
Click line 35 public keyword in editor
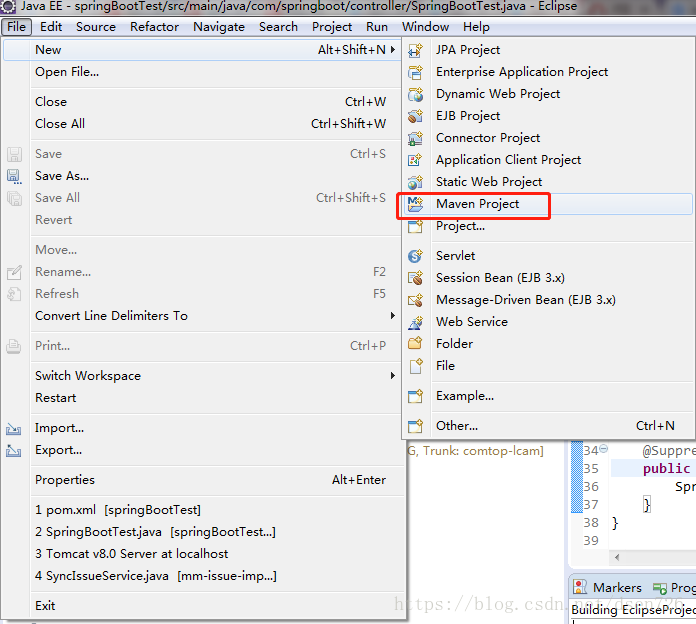(x=666, y=469)
